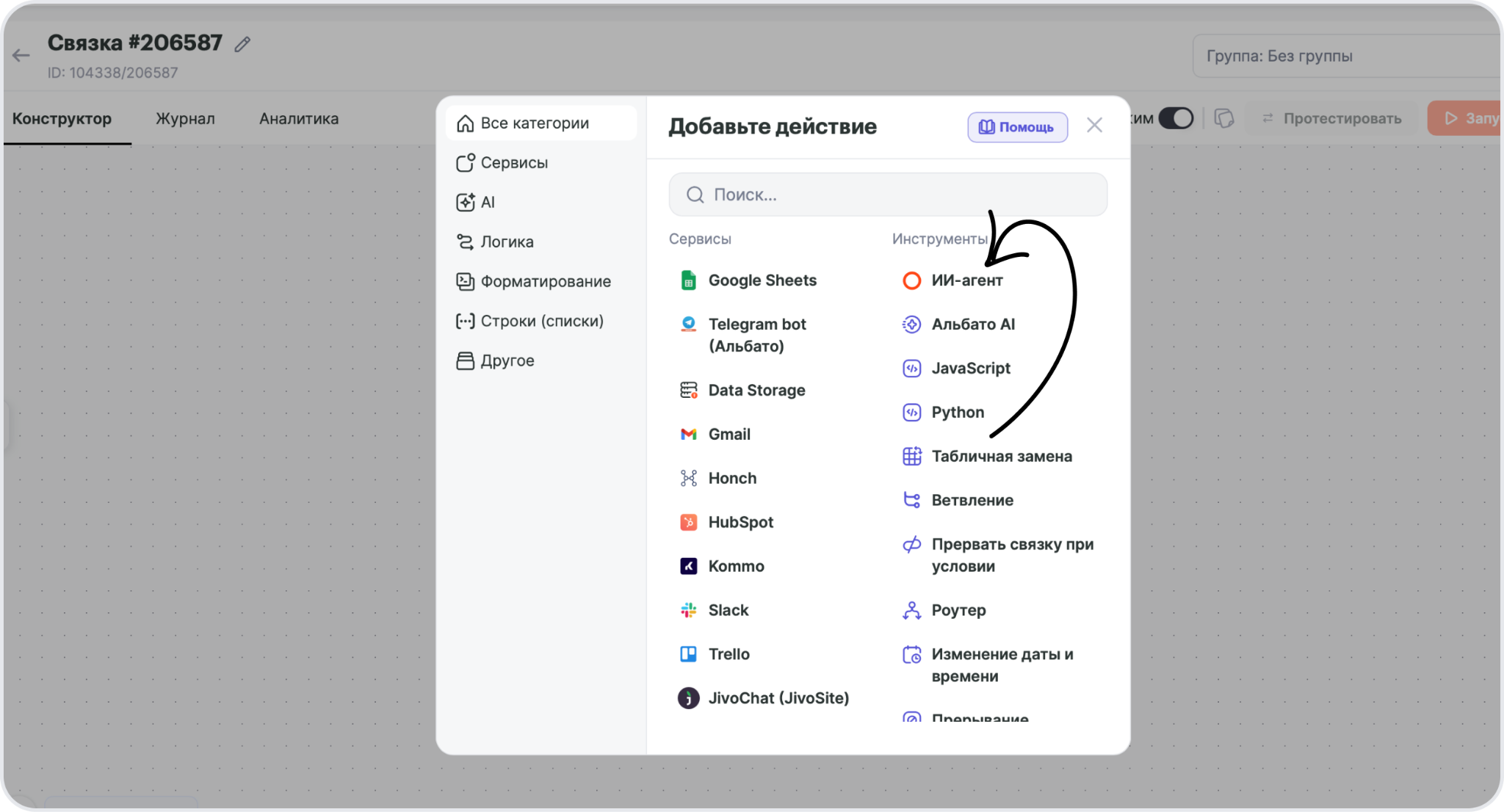Close the Добавьте действие dialog
Image resolution: width=1504 pixels, height=812 pixels.
tap(1094, 126)
